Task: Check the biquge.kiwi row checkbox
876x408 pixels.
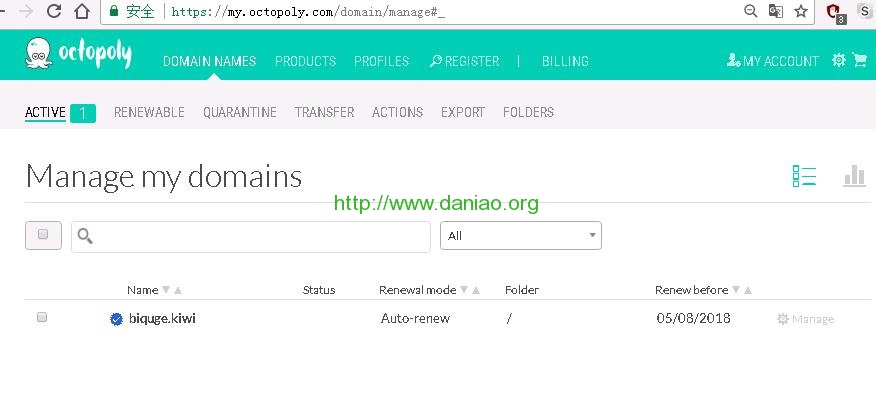Action: click(42, 317)
